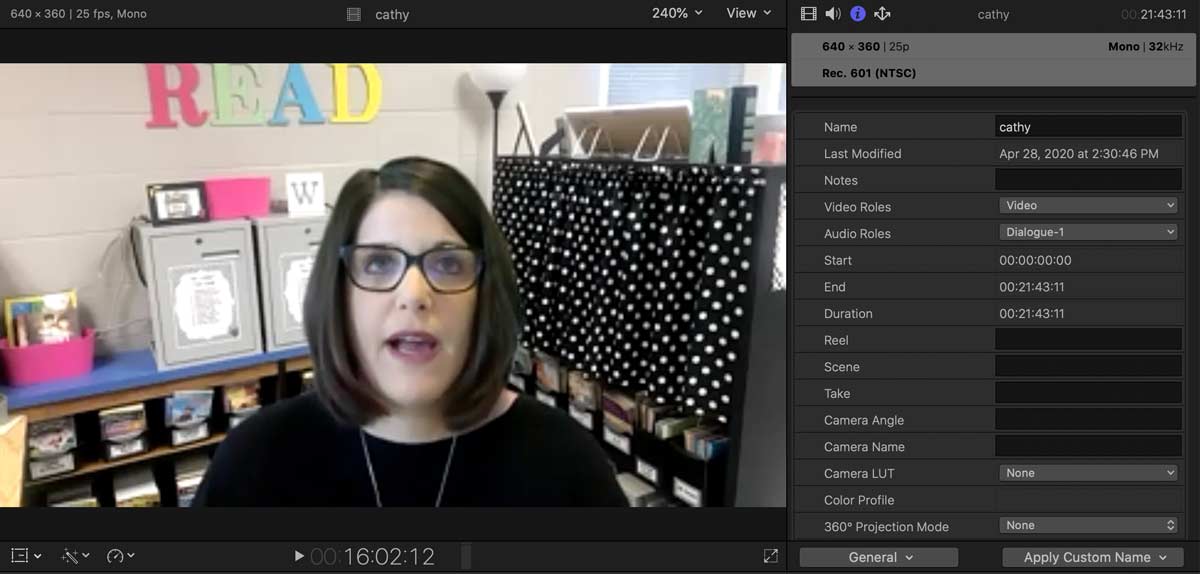Click into the Take field
1200x574 pixels.
pos(1088,393)
